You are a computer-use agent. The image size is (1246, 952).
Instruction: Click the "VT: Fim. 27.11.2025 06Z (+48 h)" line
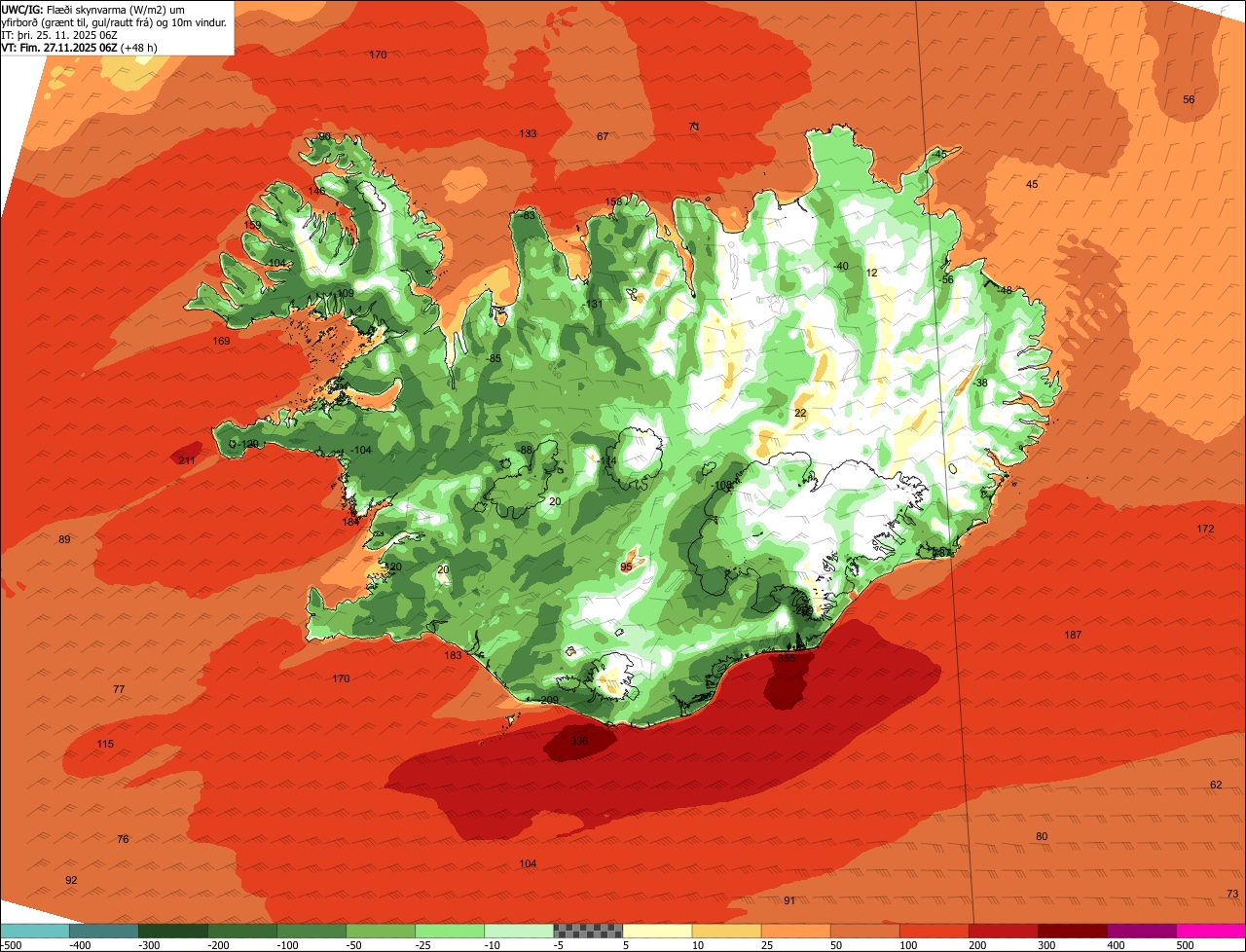click(80, 47)
